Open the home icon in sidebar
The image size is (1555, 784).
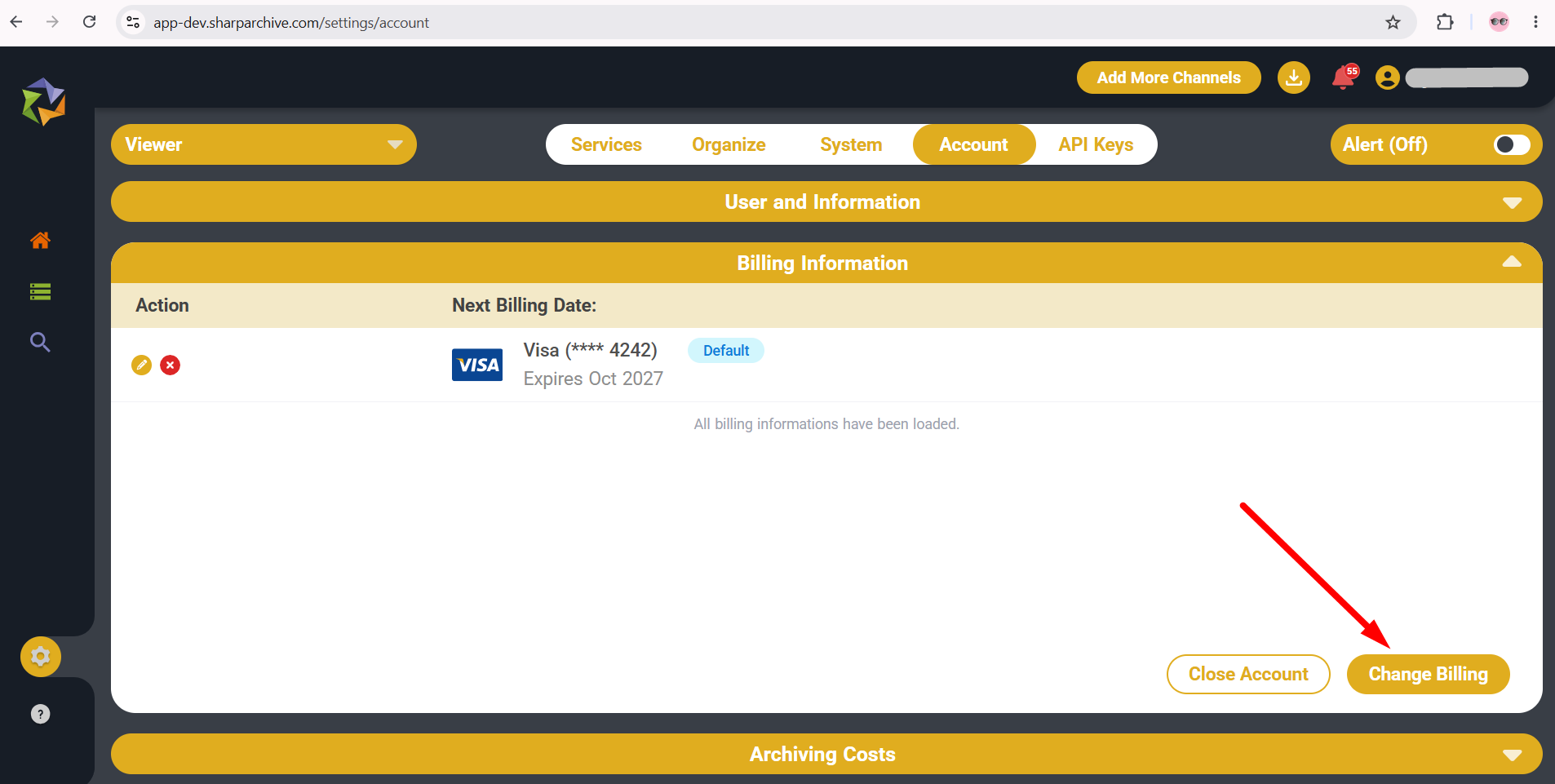pyautogui.click(x=40, y=241)
